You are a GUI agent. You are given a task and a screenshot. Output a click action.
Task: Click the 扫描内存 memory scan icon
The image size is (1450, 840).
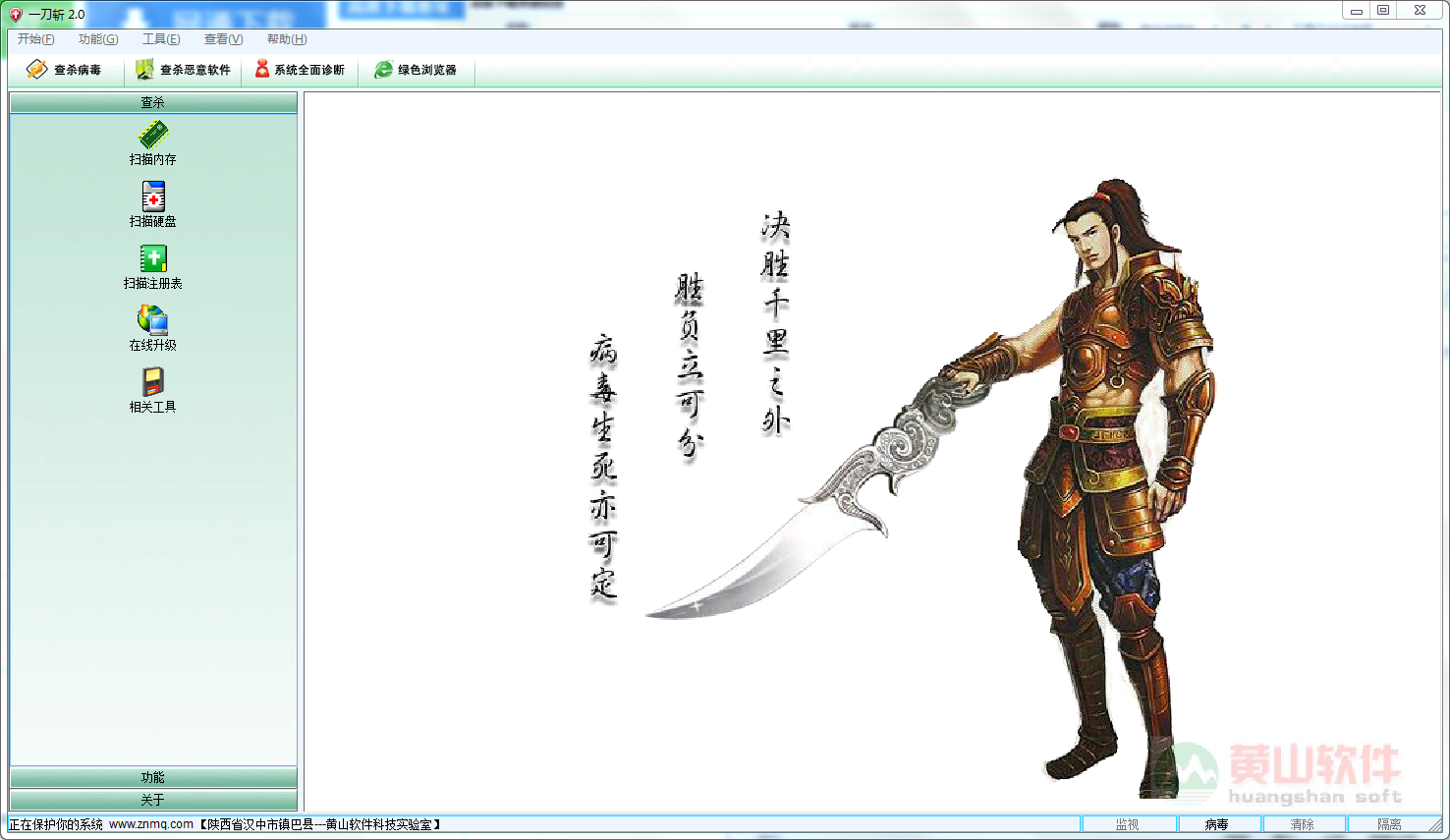pyautogui.click(x=152, y=136)
